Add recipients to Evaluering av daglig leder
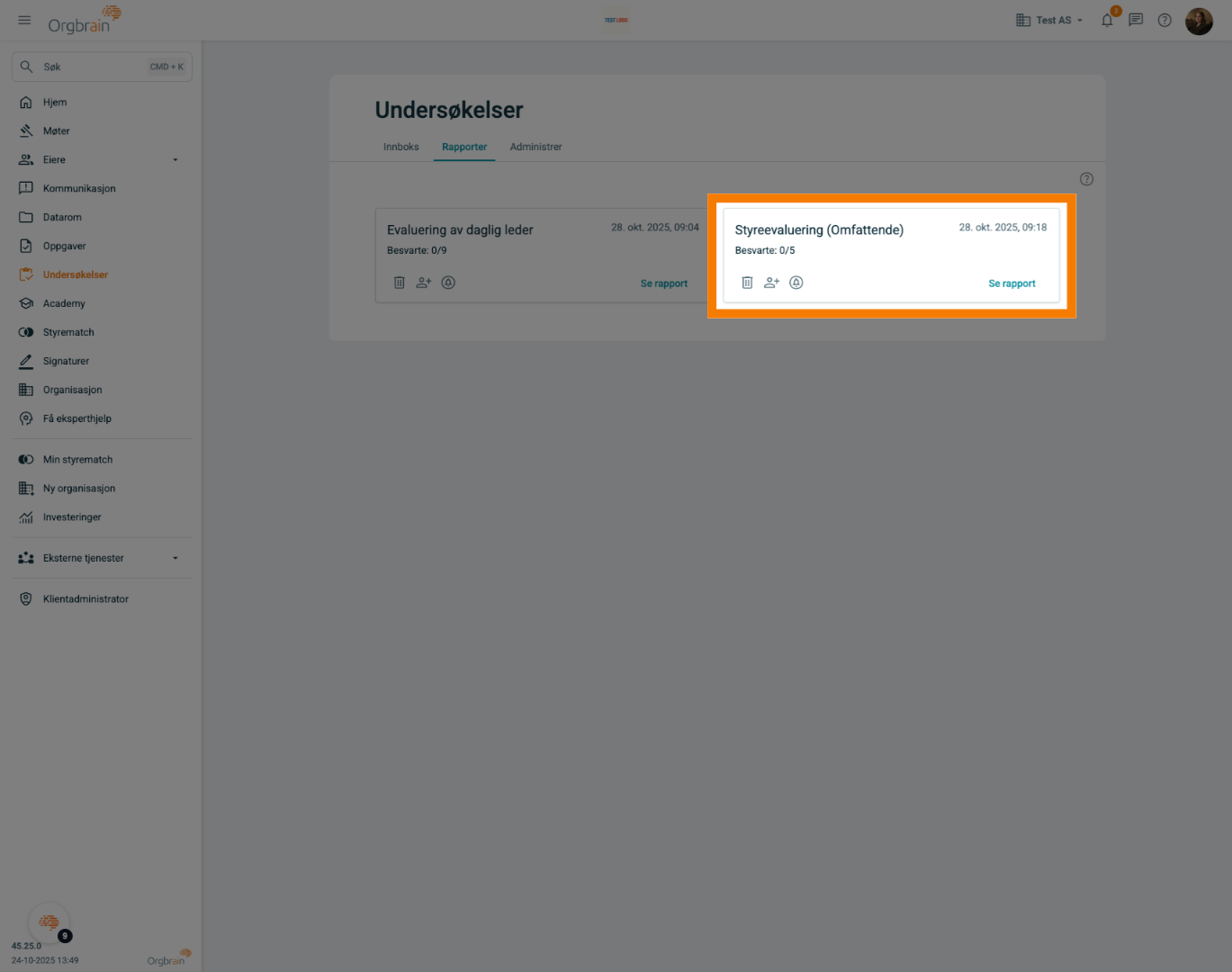The width and height of the screenshot is (1232, 972). (424, 283)
